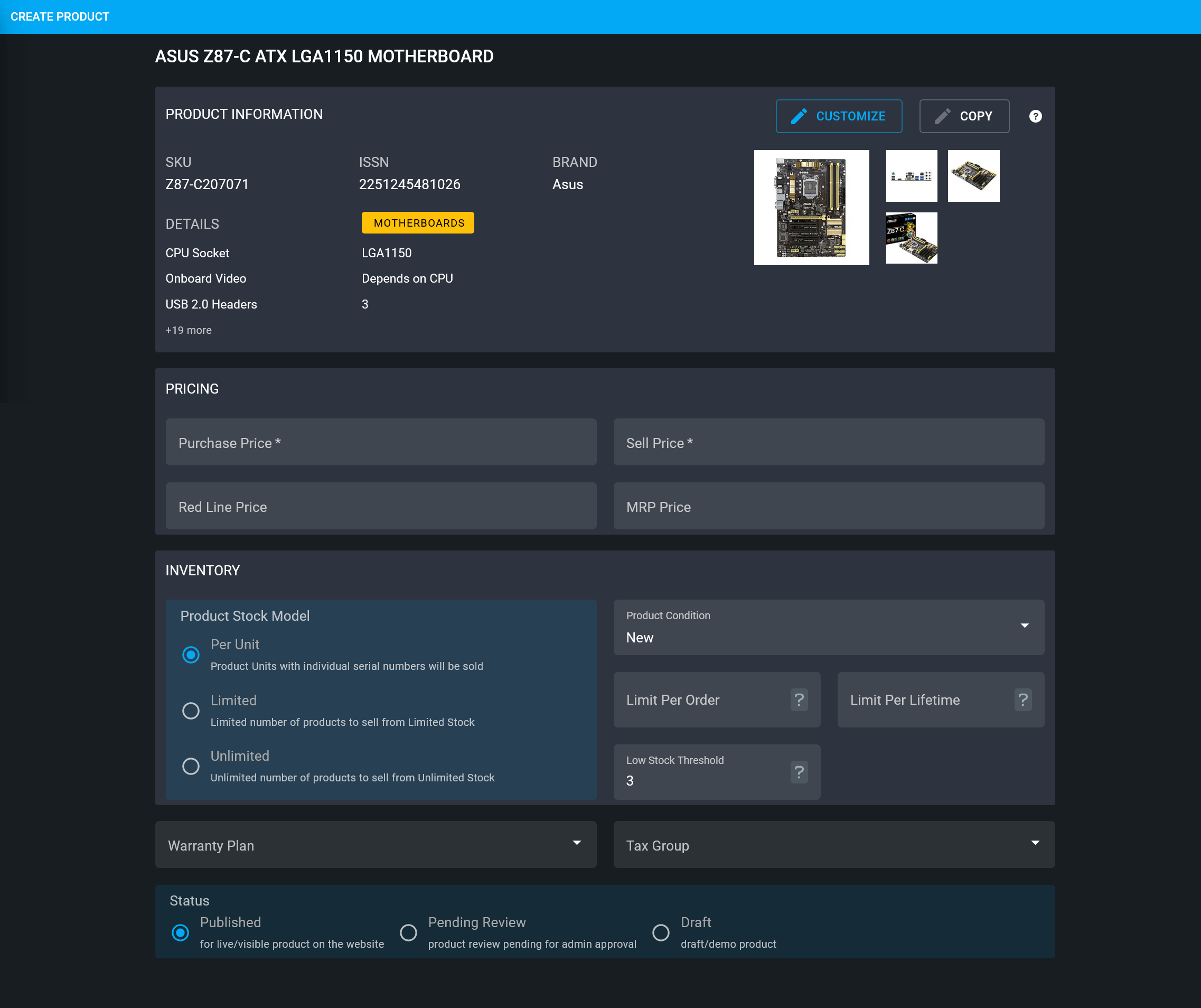Set status to Draft
The width and height of the screenshot is (1201, 1008).
pyautogui.click(x=661, y=932)
